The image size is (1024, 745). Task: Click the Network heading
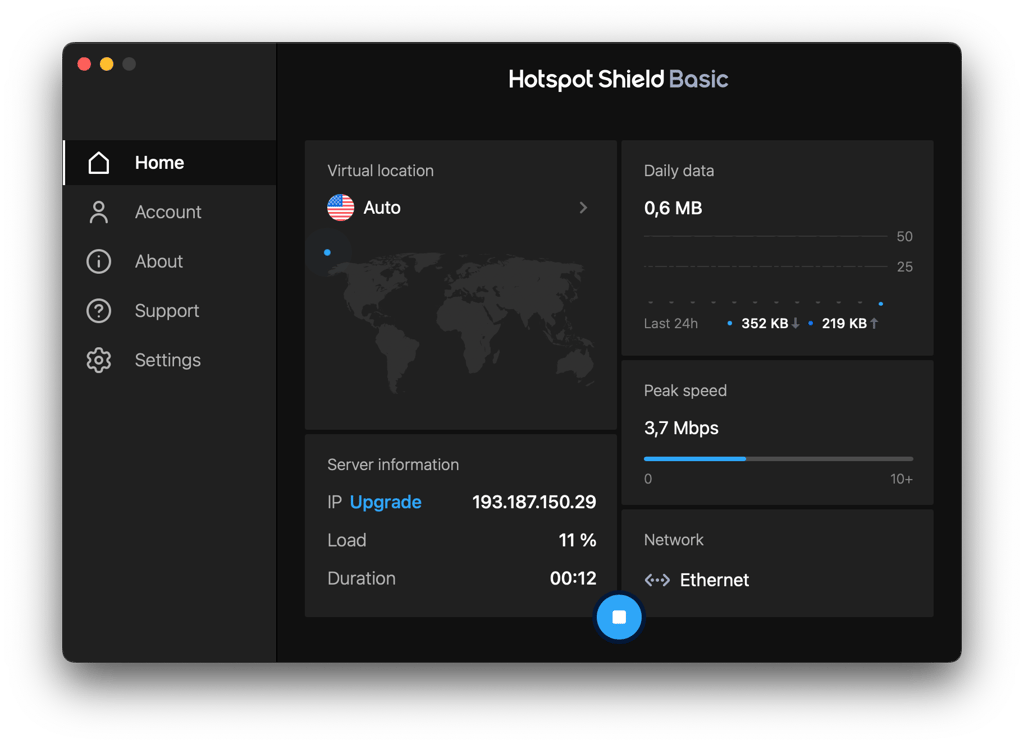(x=673, y=539)
